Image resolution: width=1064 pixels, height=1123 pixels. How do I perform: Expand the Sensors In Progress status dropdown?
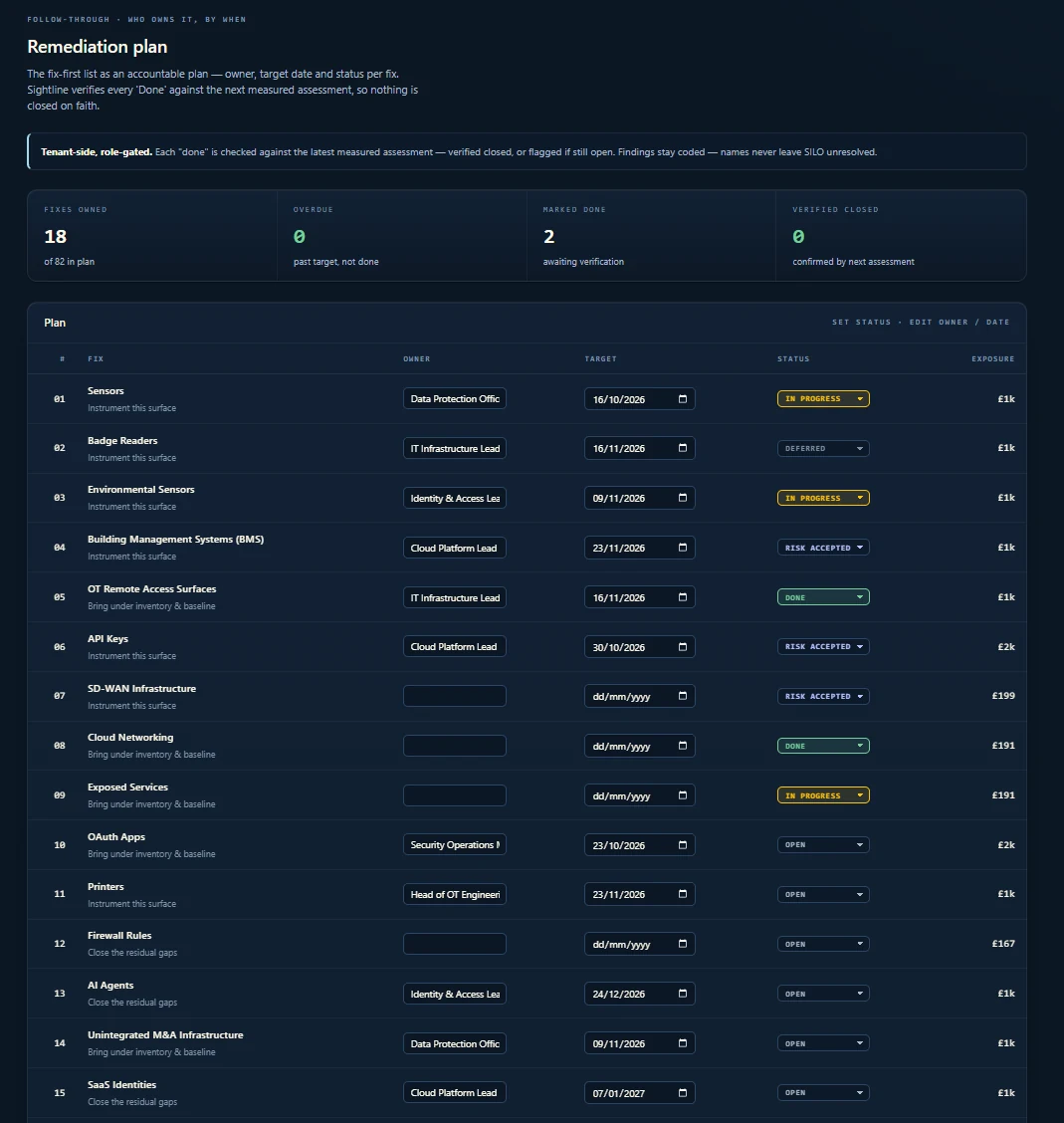point(823,399)
